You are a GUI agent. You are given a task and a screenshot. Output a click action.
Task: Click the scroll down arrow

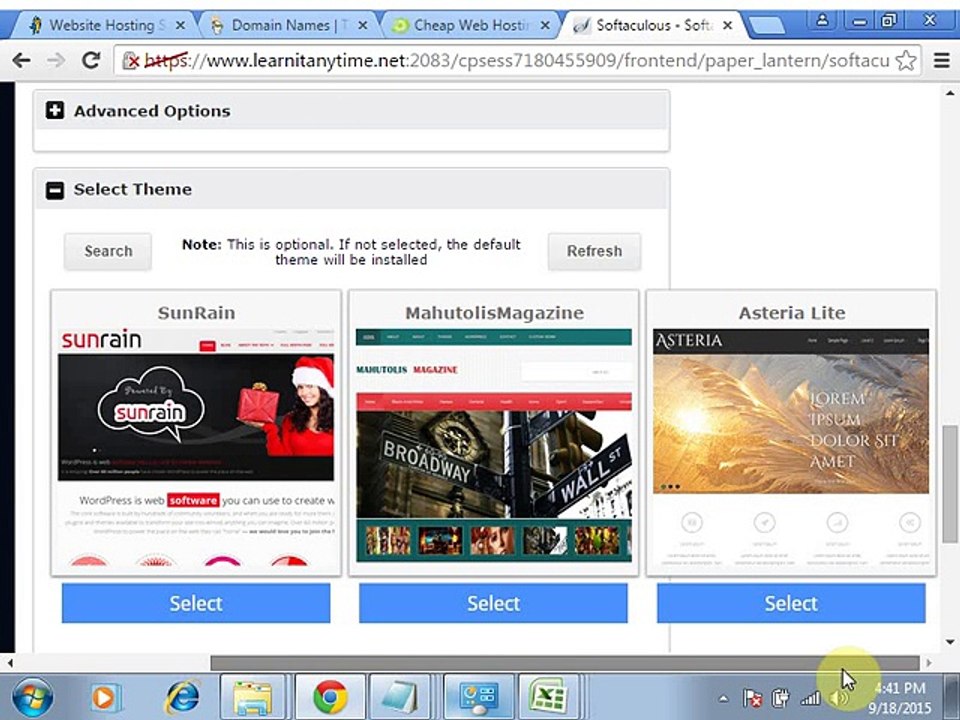[950, 642]
